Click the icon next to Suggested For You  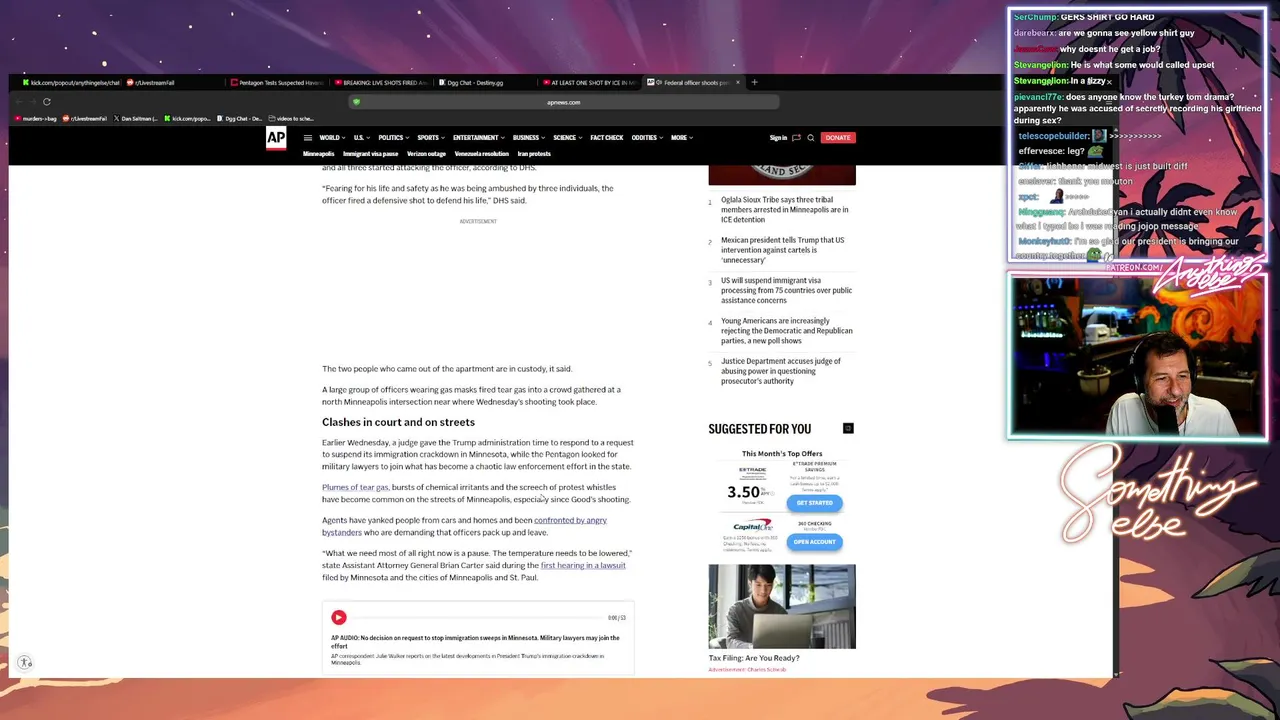(x=848, y=428)
